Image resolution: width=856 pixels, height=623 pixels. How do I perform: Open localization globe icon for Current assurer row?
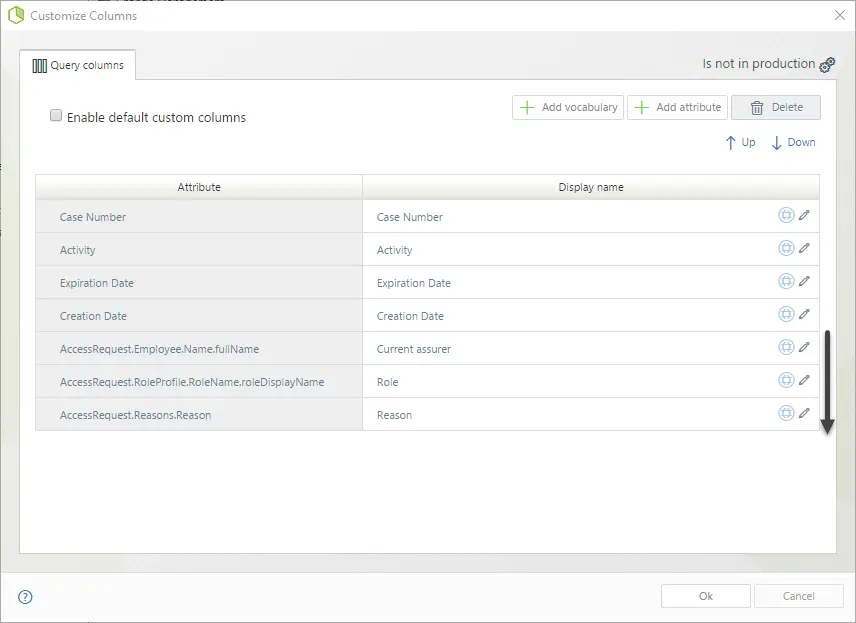coord(786,347)
